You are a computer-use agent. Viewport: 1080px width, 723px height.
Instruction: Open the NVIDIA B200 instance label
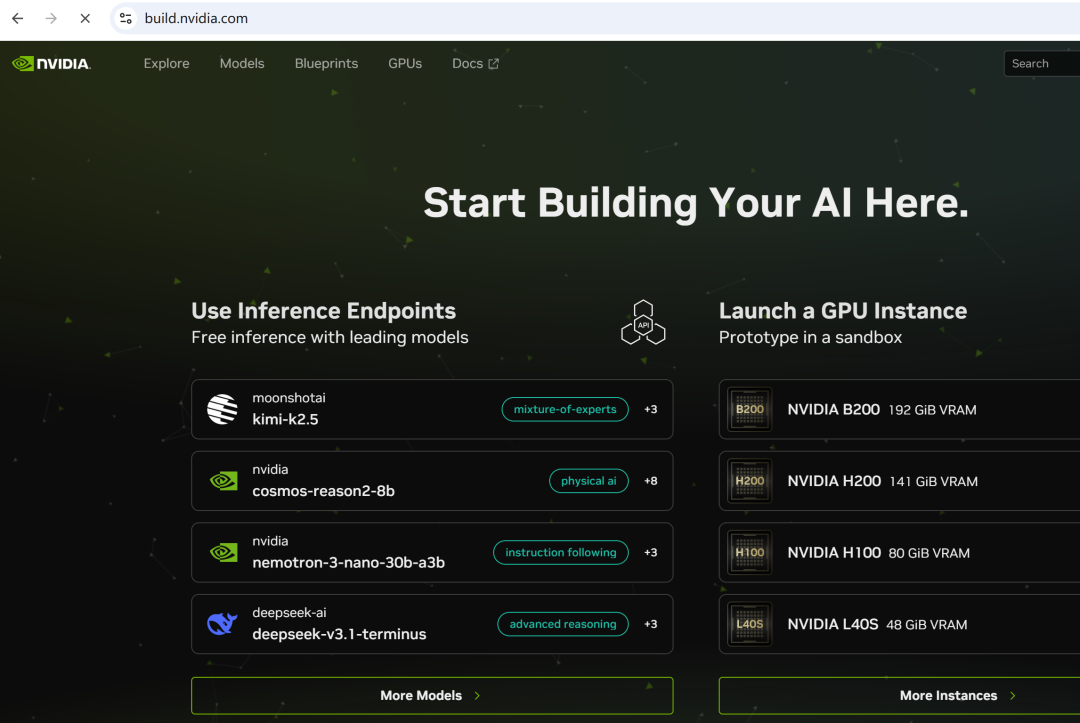[833, 409]
